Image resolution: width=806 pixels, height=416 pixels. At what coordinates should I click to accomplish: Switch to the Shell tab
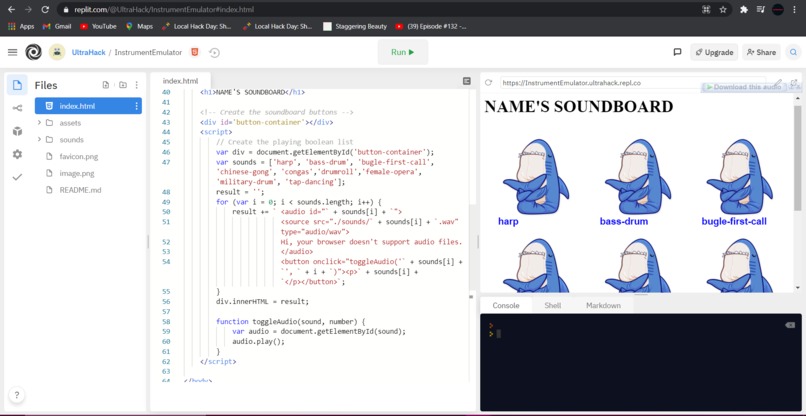pyautogui.click(x=553, y=305)
